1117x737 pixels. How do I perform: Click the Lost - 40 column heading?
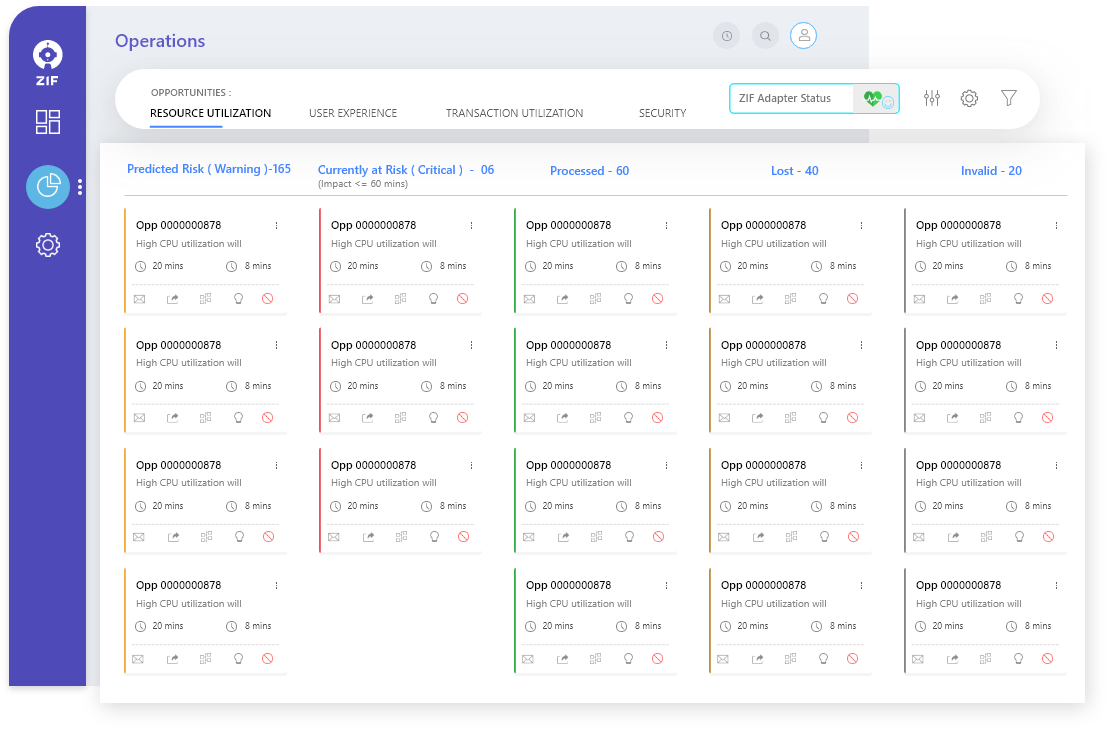coord(794,171)
